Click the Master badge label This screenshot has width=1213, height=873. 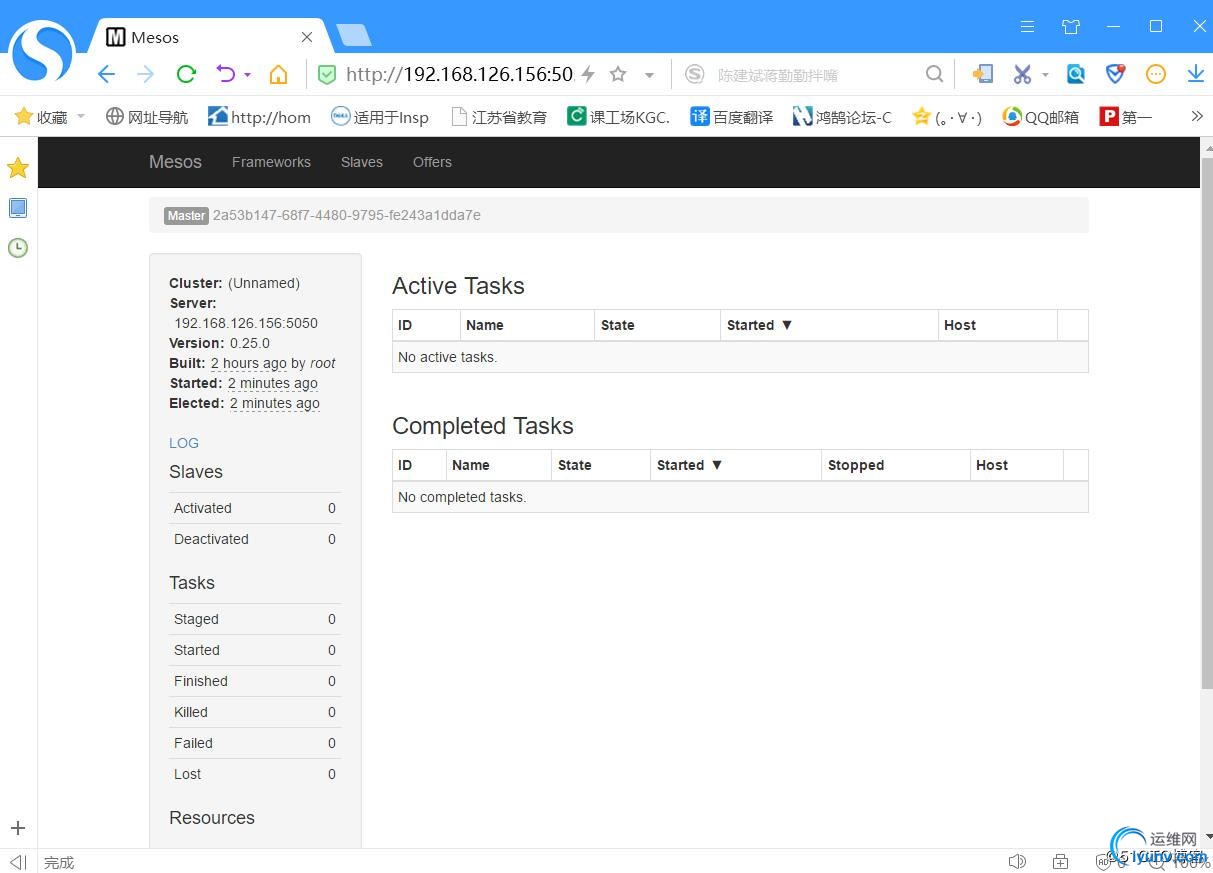point(186,215)
